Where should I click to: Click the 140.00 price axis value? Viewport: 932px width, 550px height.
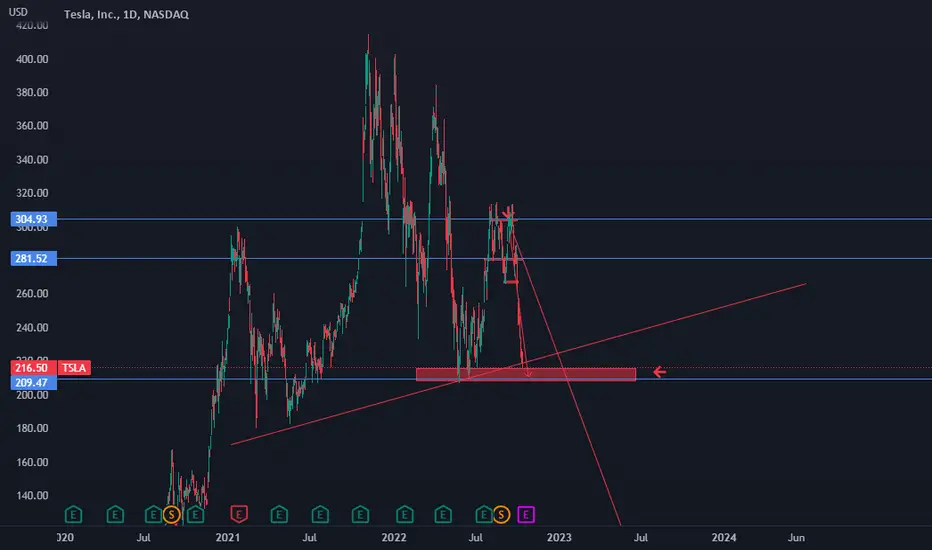(32, 495)
